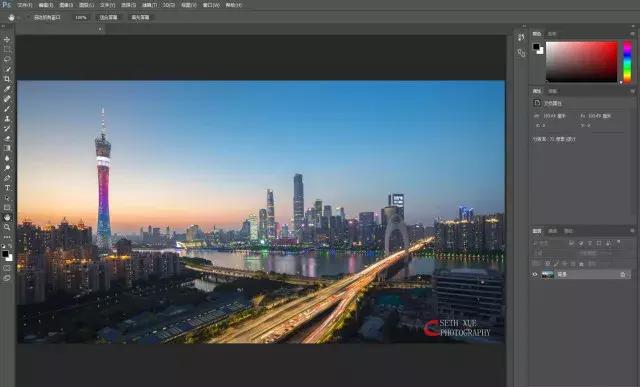Toggle the scroll all windows checkbox
The image size is (640, 387).
tap(28, 18)
